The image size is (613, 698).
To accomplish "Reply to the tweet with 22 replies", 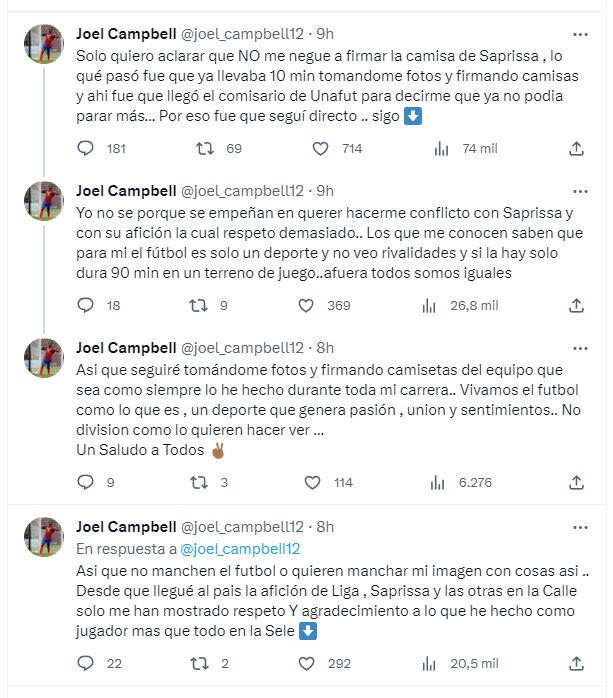I will [x=86, y=662].
